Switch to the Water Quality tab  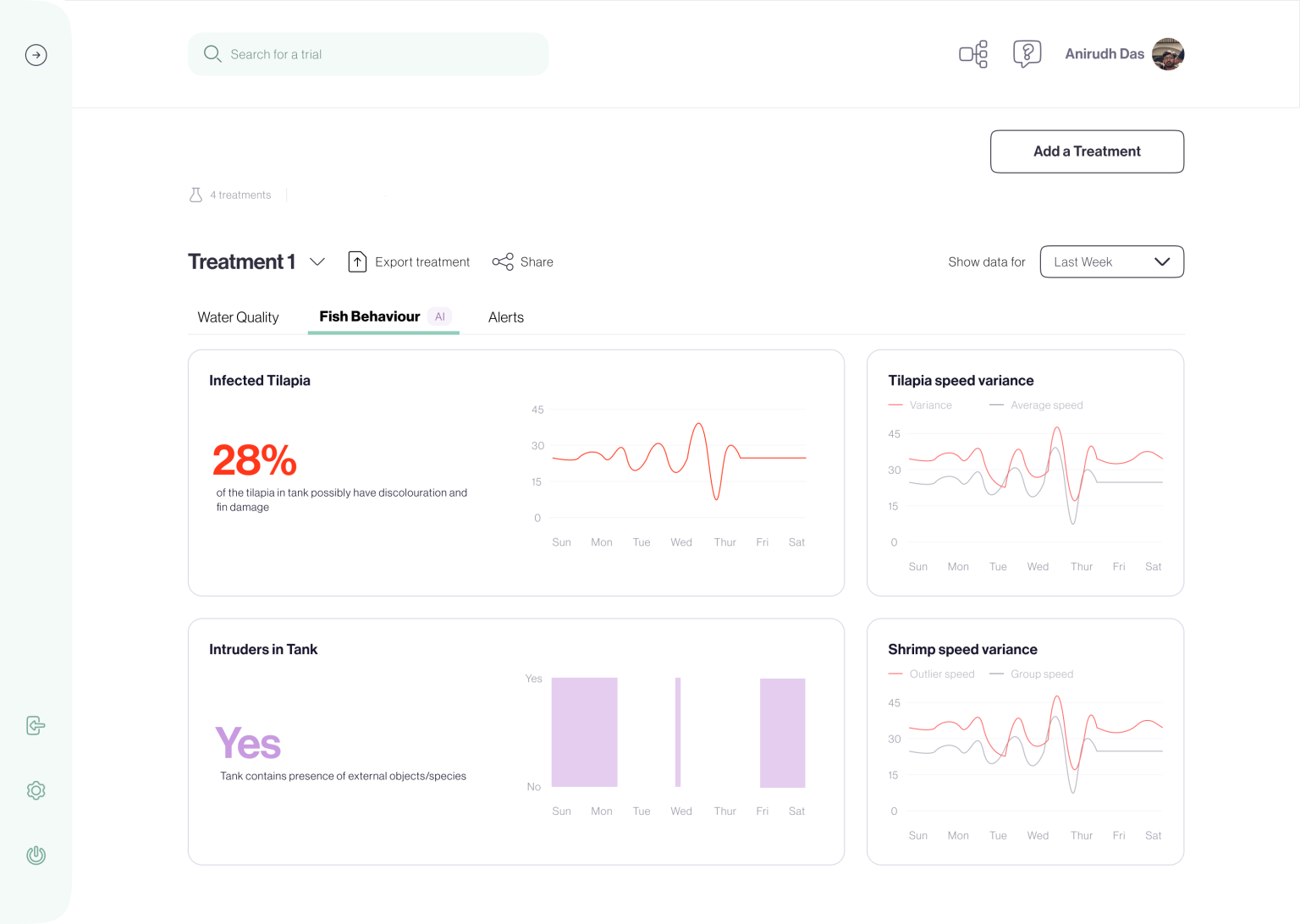[x=238, y=317]
